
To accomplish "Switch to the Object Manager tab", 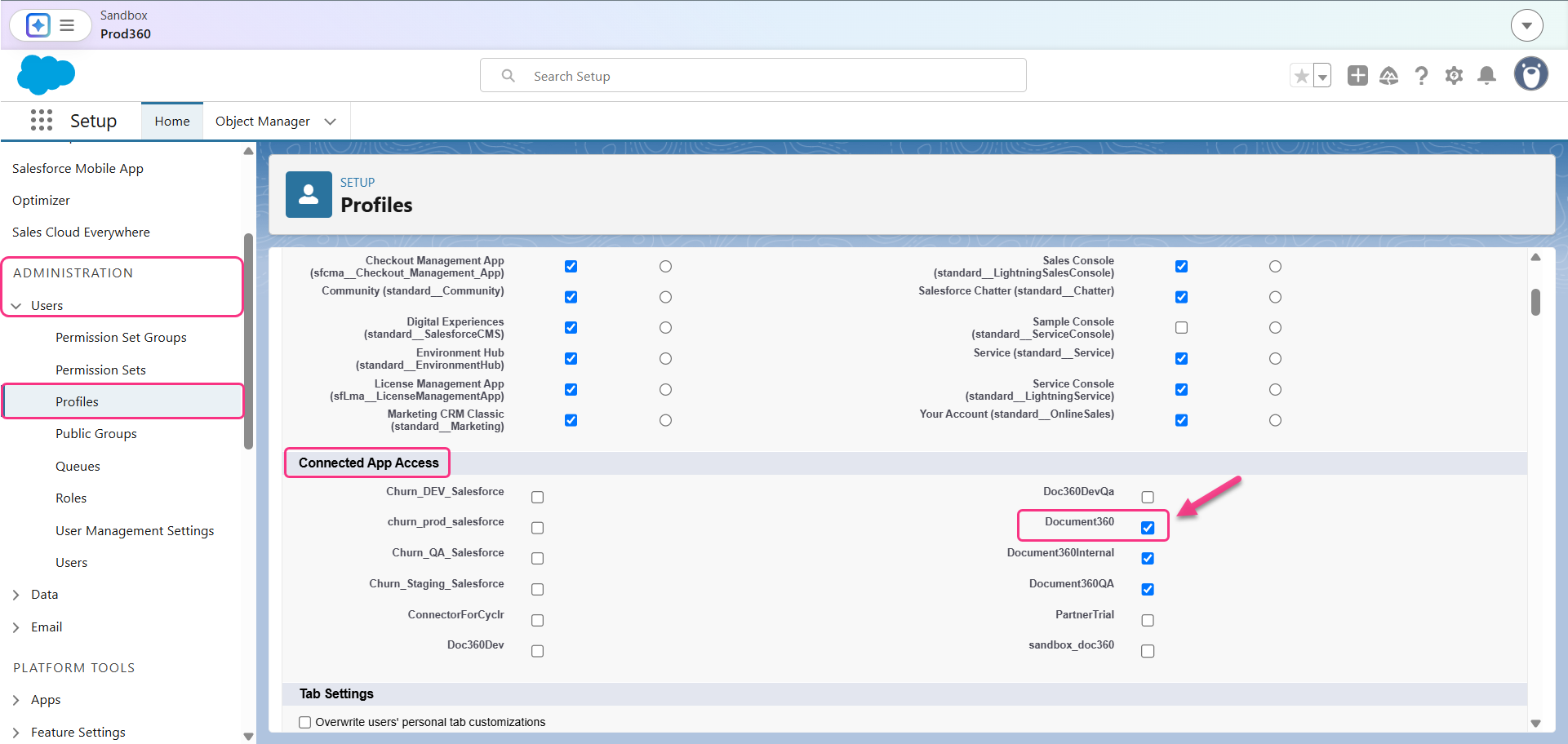I will (x=263, y=122).
